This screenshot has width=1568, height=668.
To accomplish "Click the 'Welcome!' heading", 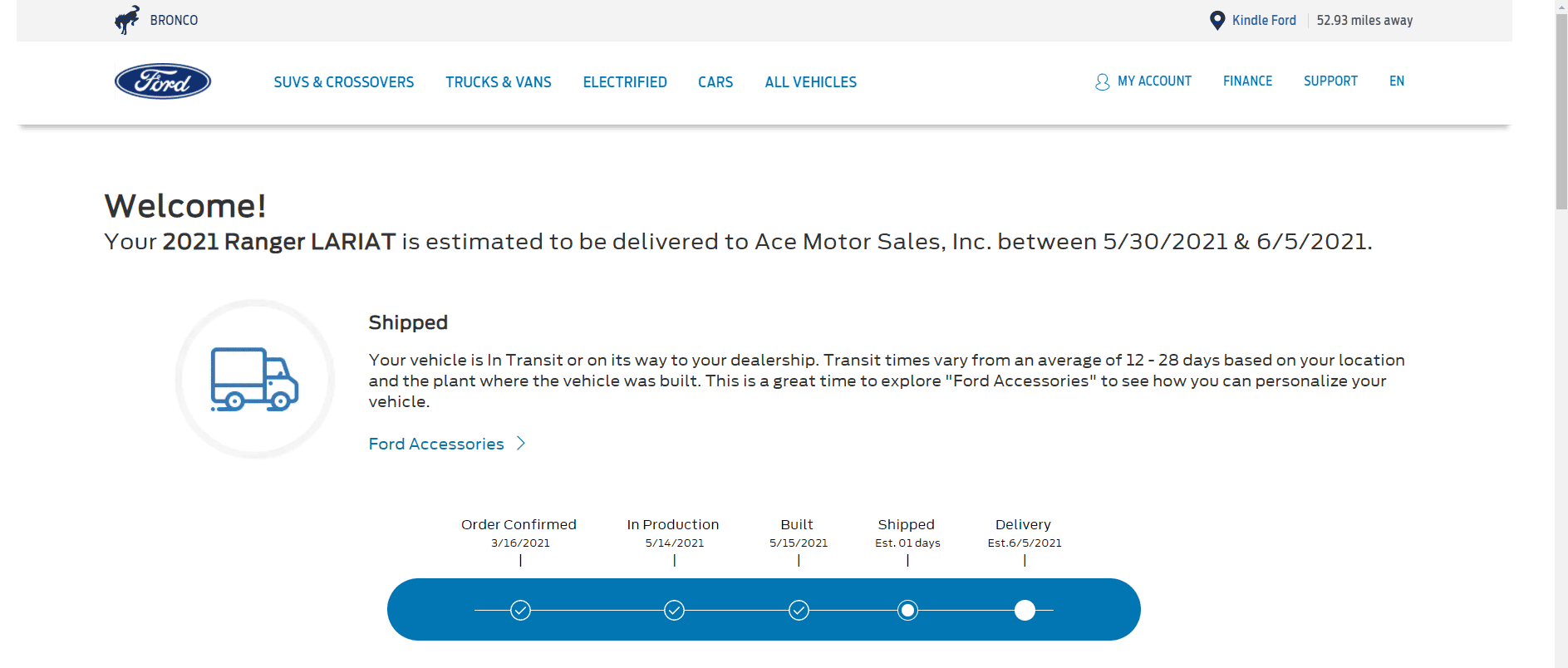I will pyautogui.click(x=185, y=206).
